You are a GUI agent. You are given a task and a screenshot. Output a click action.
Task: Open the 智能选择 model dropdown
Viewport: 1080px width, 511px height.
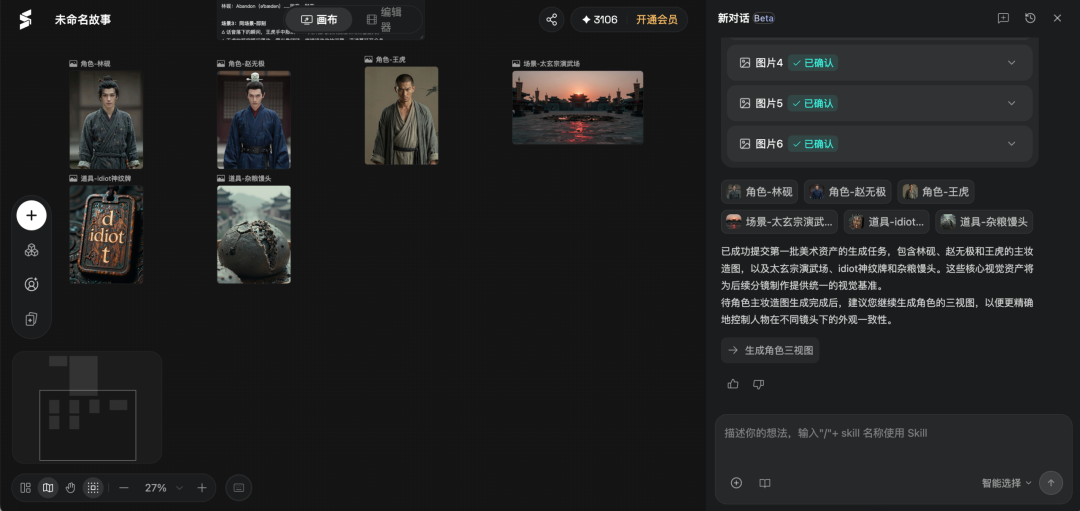click(1006, 483)
